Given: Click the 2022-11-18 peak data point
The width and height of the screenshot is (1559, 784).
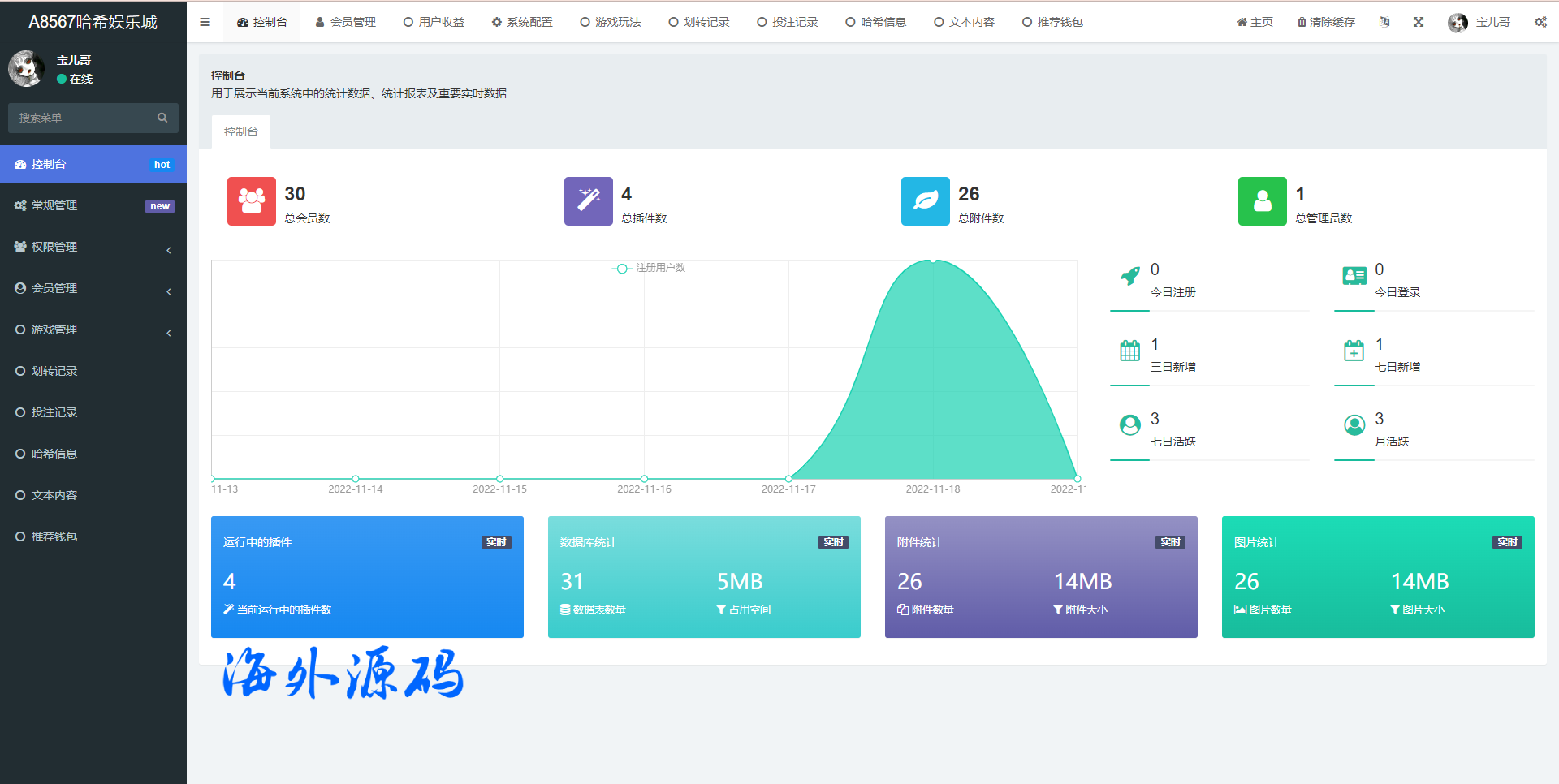Looking at the screenshot, I should coord(933,261).
